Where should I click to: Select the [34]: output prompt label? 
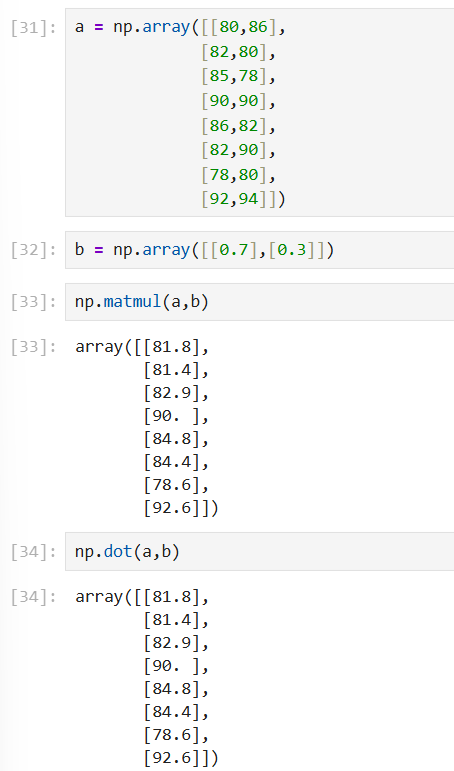coord(34,597)
